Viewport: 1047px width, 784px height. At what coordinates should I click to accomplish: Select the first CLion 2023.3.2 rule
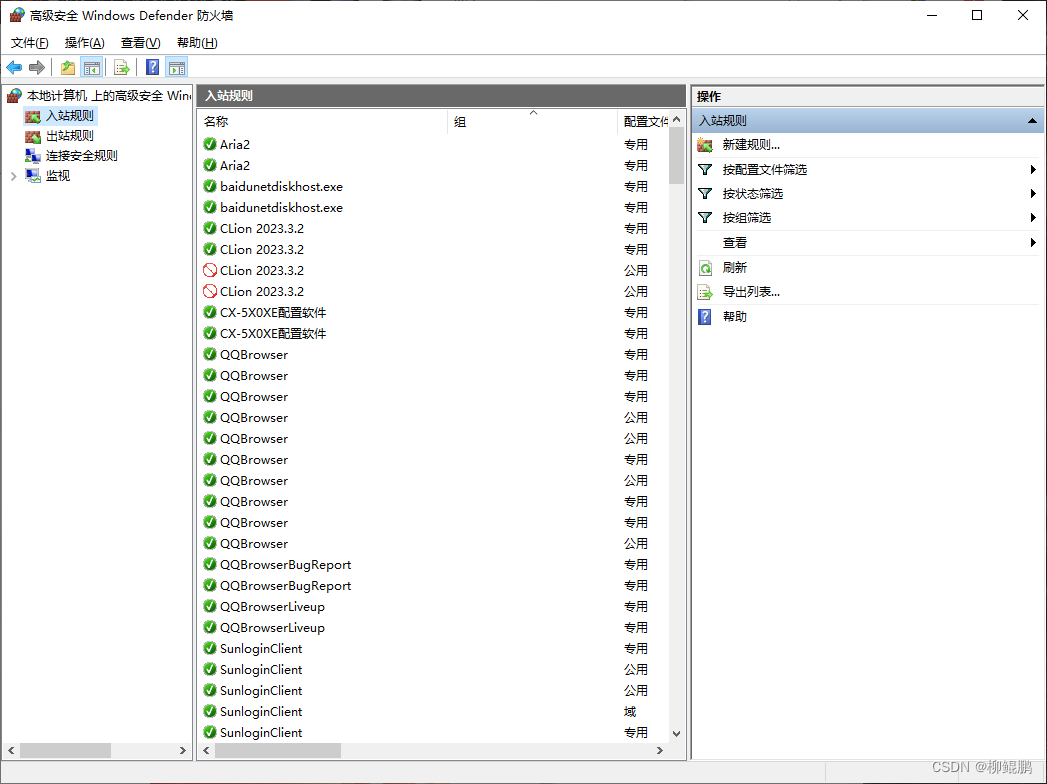[434, 228]
